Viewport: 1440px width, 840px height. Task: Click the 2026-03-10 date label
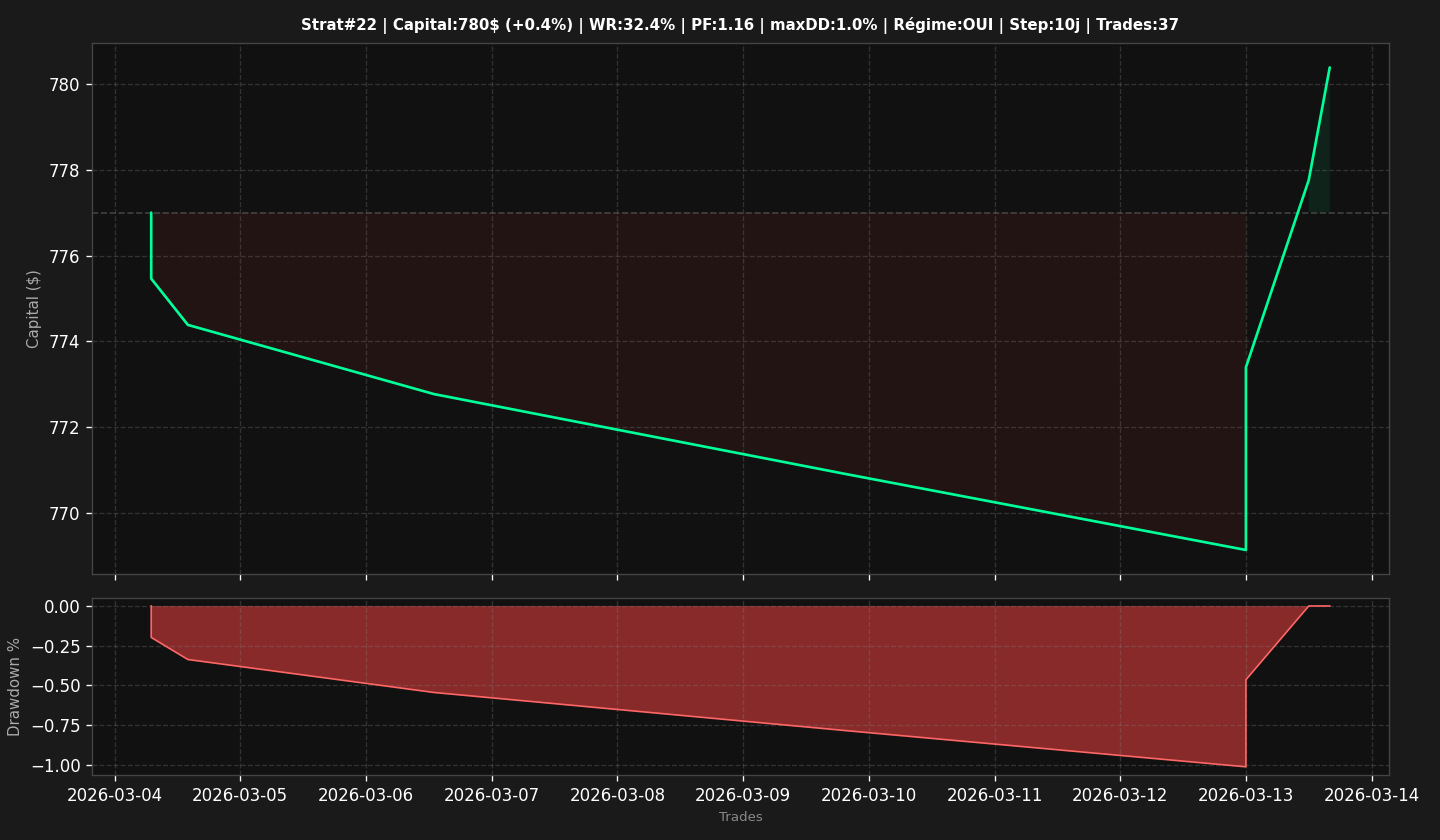869,795
